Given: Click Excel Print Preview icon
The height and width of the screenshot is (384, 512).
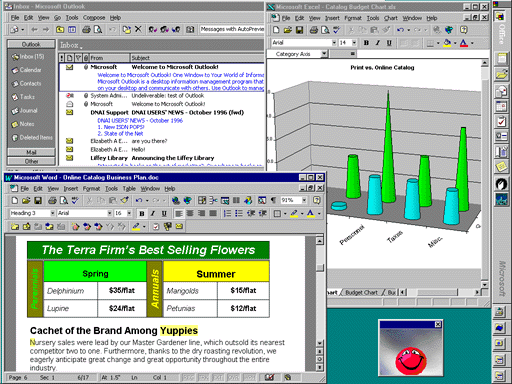Looking at the screenshot, I should tap(325, 30).
